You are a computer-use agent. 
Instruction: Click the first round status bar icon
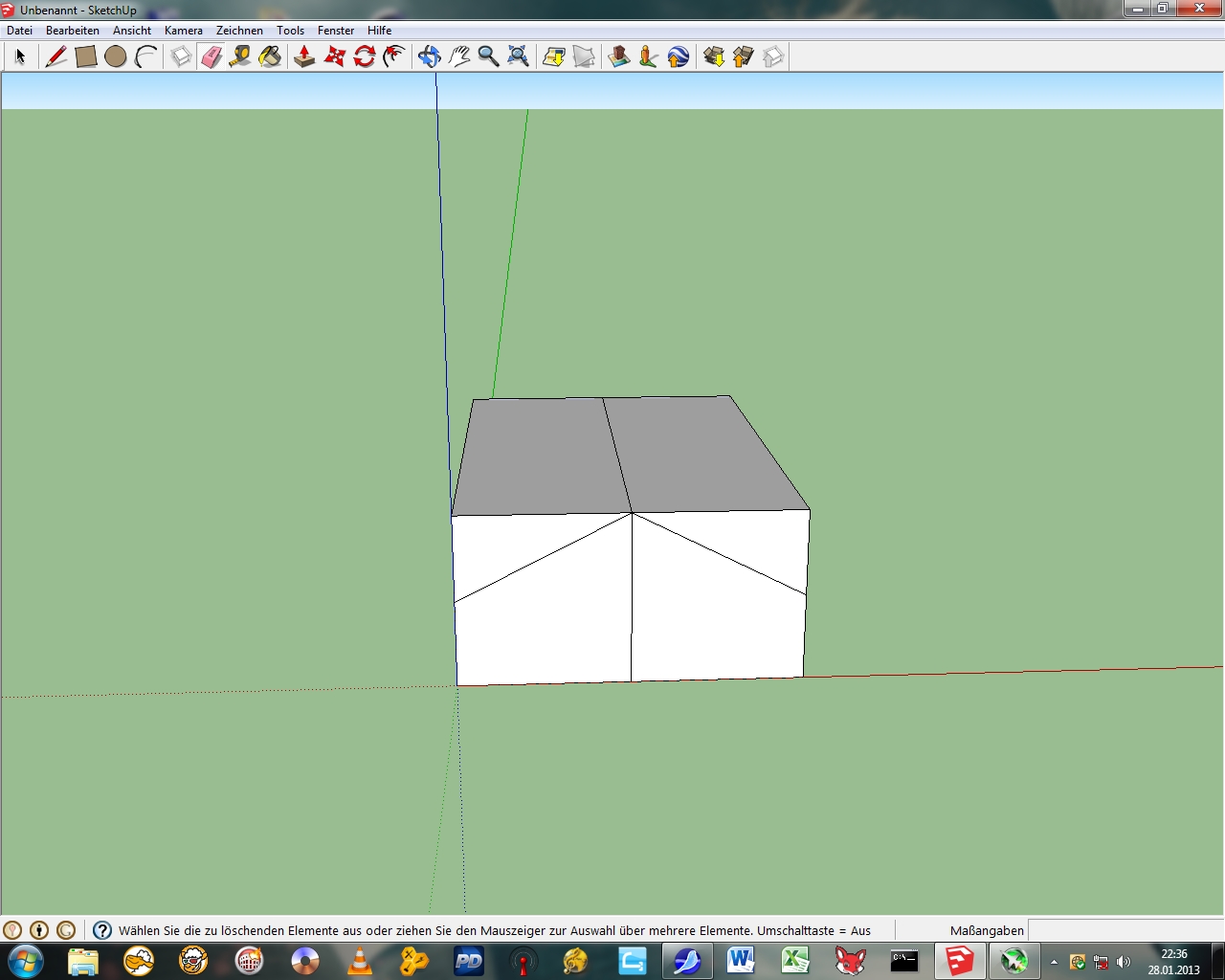pos(12,930)
